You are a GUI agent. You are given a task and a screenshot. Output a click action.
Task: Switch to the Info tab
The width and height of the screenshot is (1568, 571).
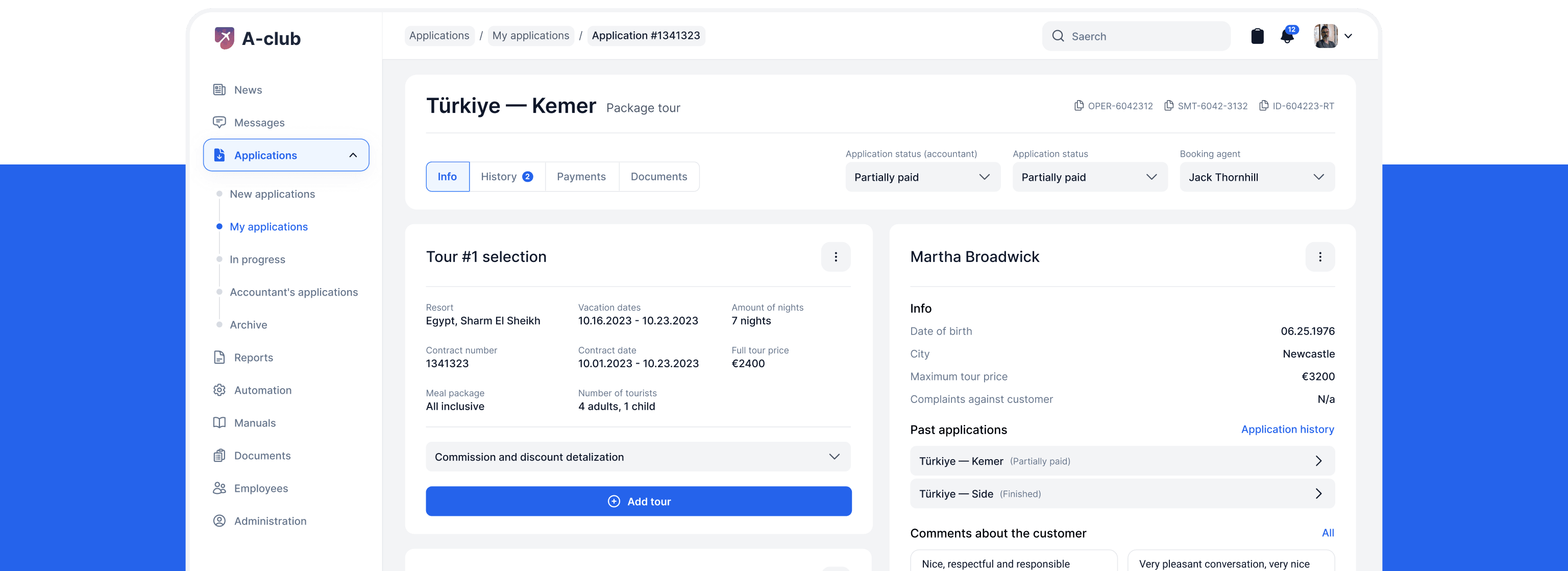click(x=448, y=177)
